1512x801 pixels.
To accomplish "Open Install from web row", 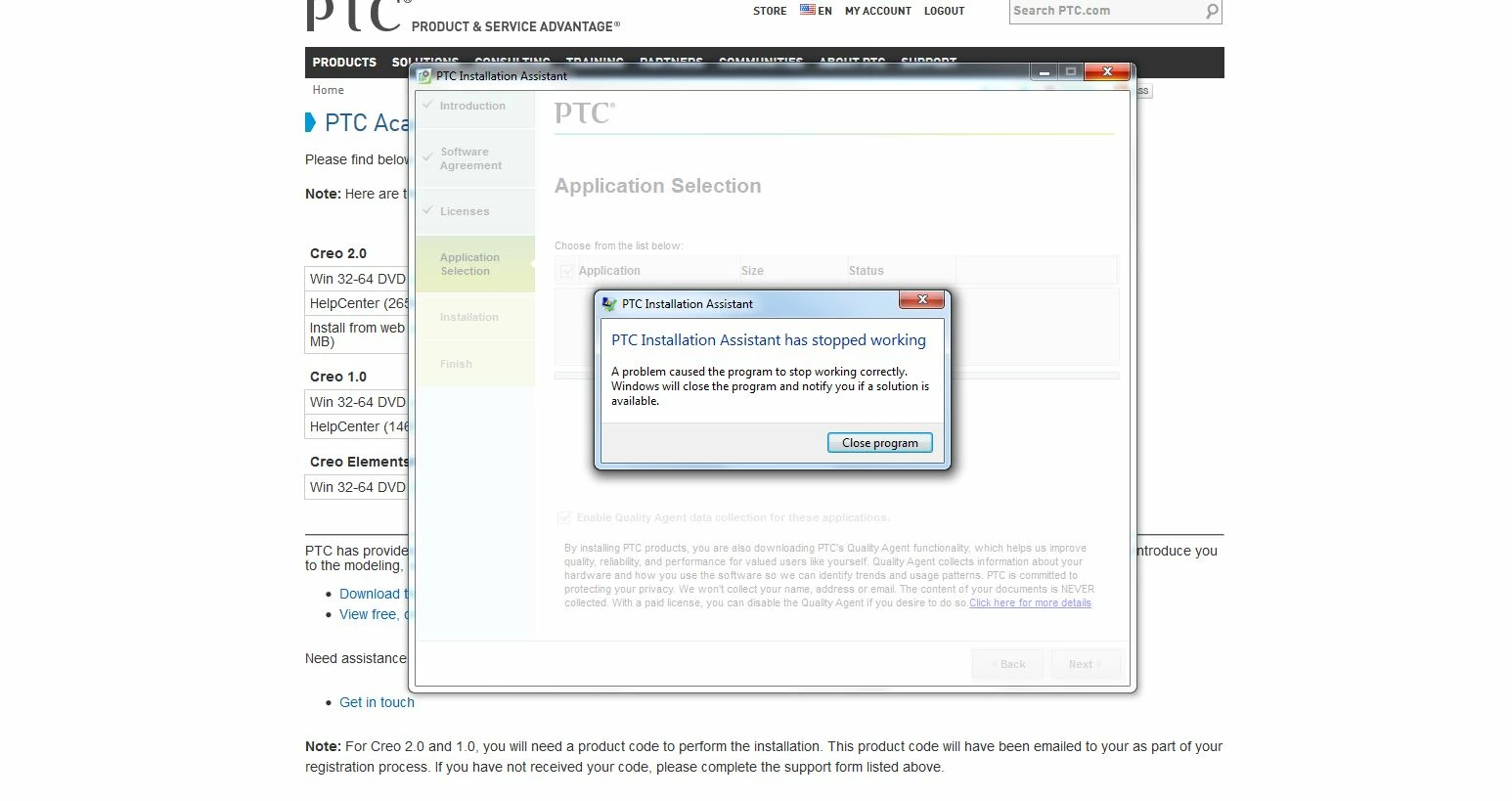I will [x=357, y=334].
